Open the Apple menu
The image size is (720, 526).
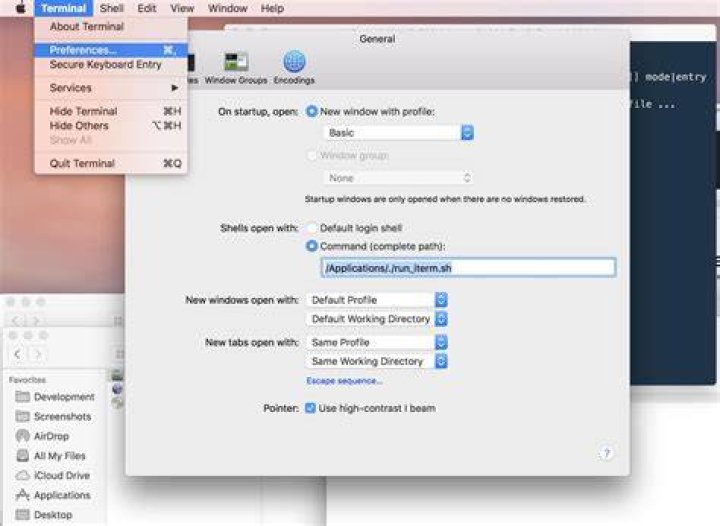19,8
